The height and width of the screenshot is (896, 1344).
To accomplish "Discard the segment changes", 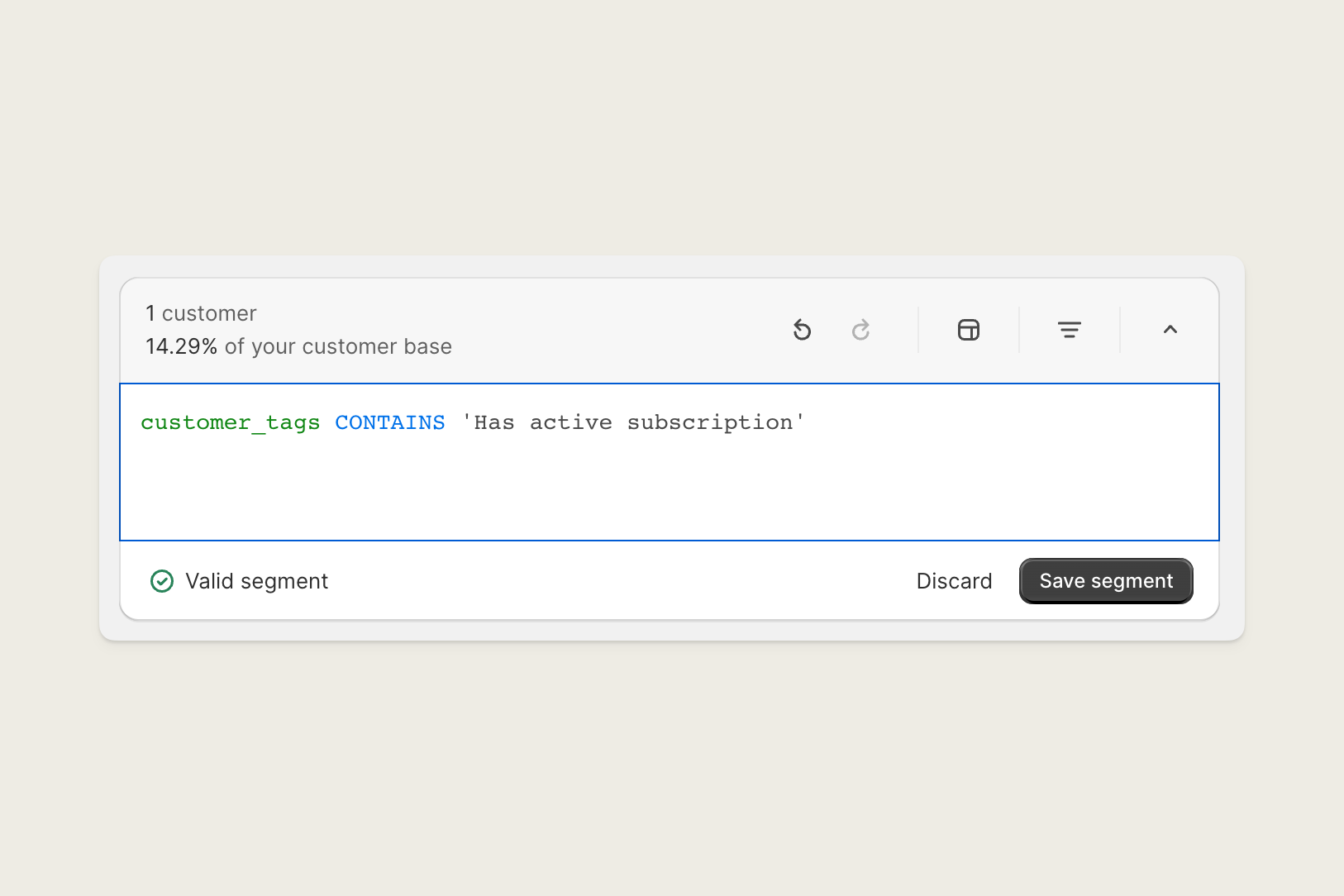I will (954, 581).
